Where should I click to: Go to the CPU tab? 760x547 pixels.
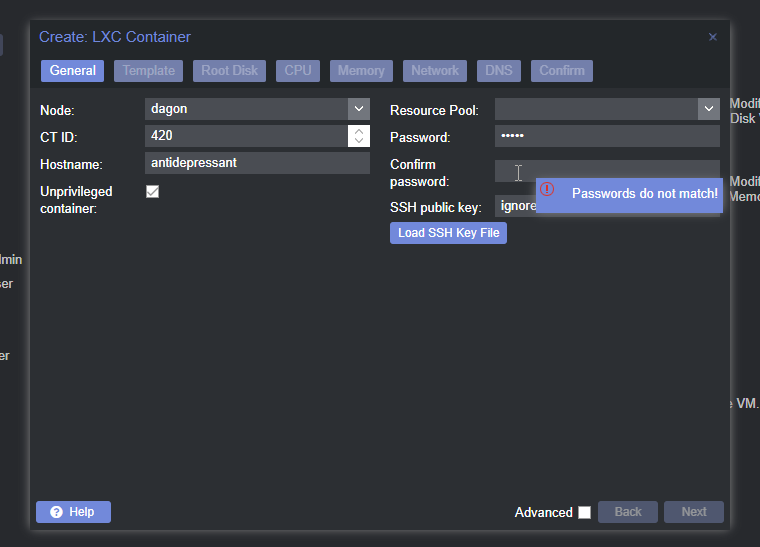[x=298, y=71]
